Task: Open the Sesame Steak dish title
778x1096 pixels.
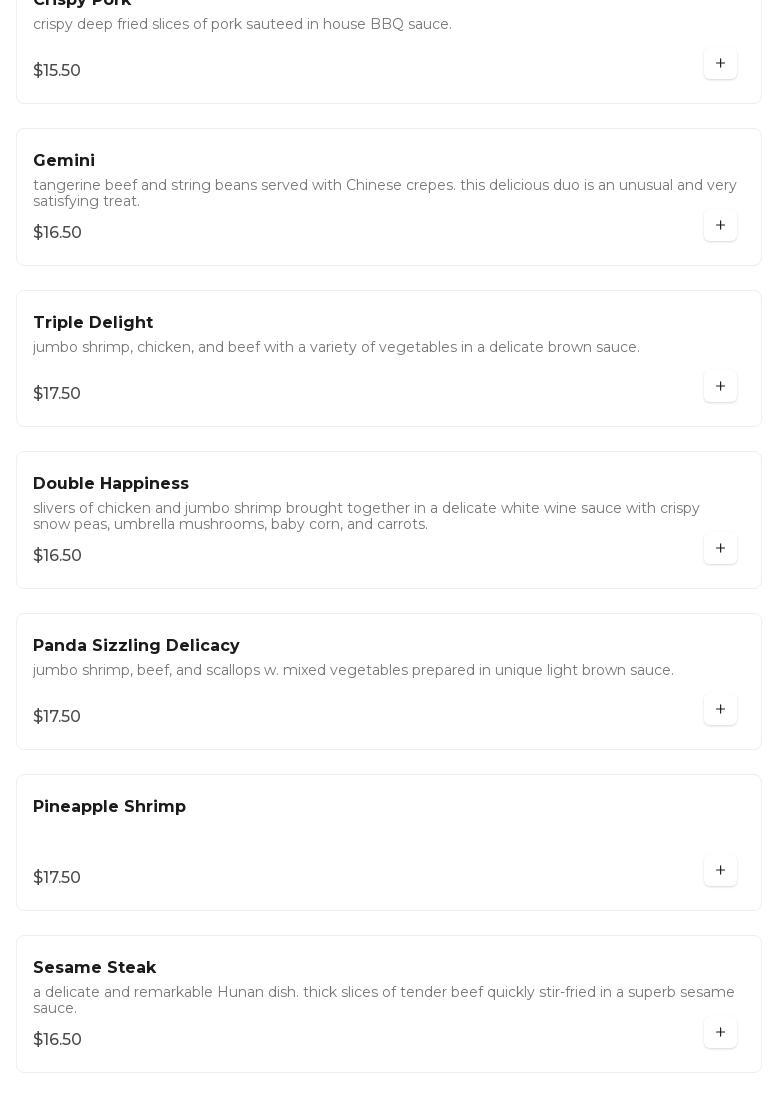Action: [94, 968]
